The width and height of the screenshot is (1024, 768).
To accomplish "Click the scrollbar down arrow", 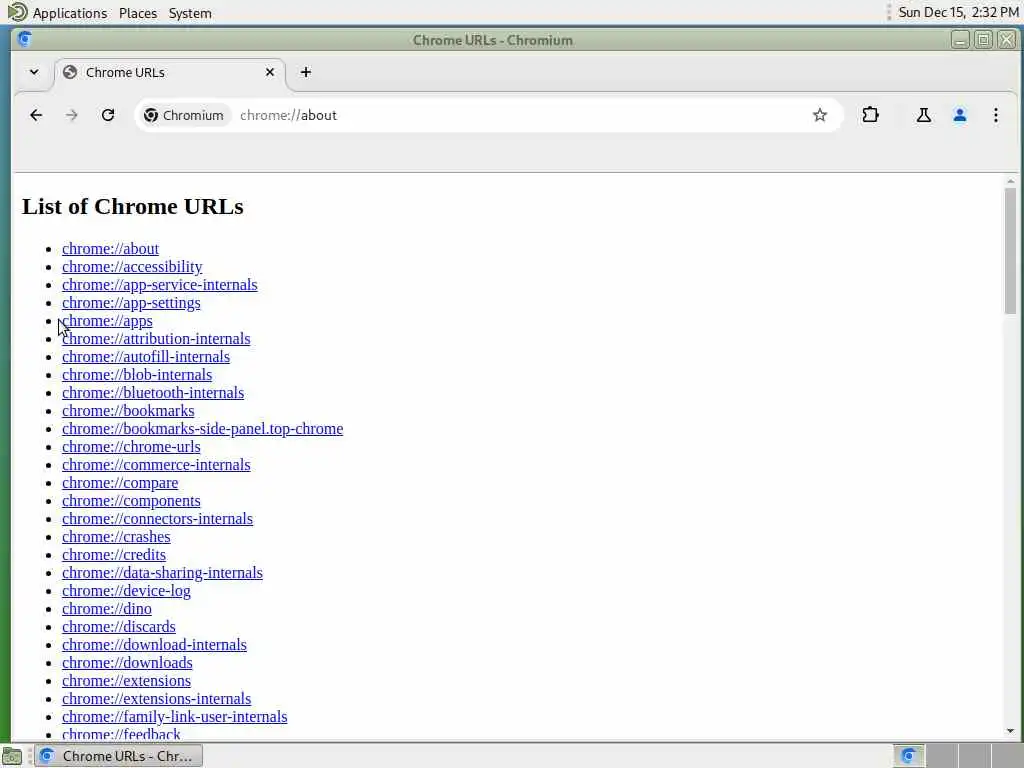I will coord(1010,731).
